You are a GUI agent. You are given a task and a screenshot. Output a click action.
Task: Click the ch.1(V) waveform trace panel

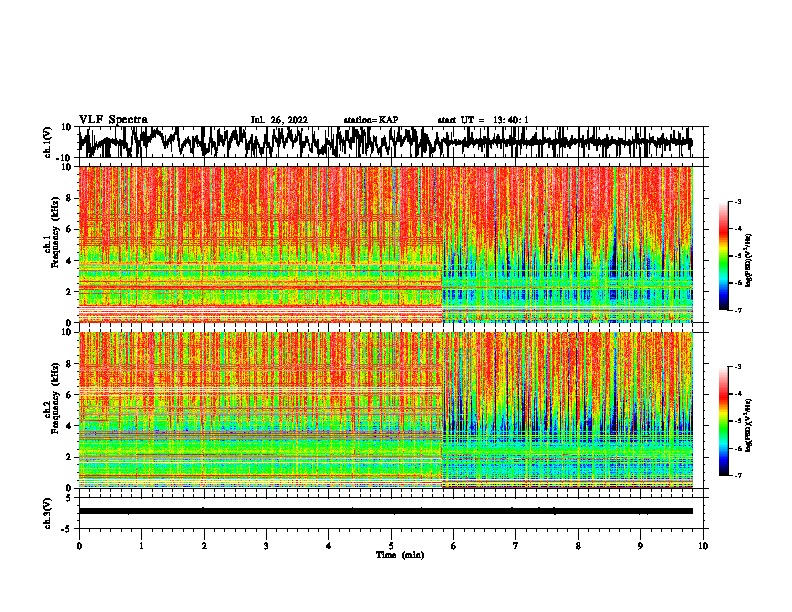pyautogui.click(x=390, y=142)
